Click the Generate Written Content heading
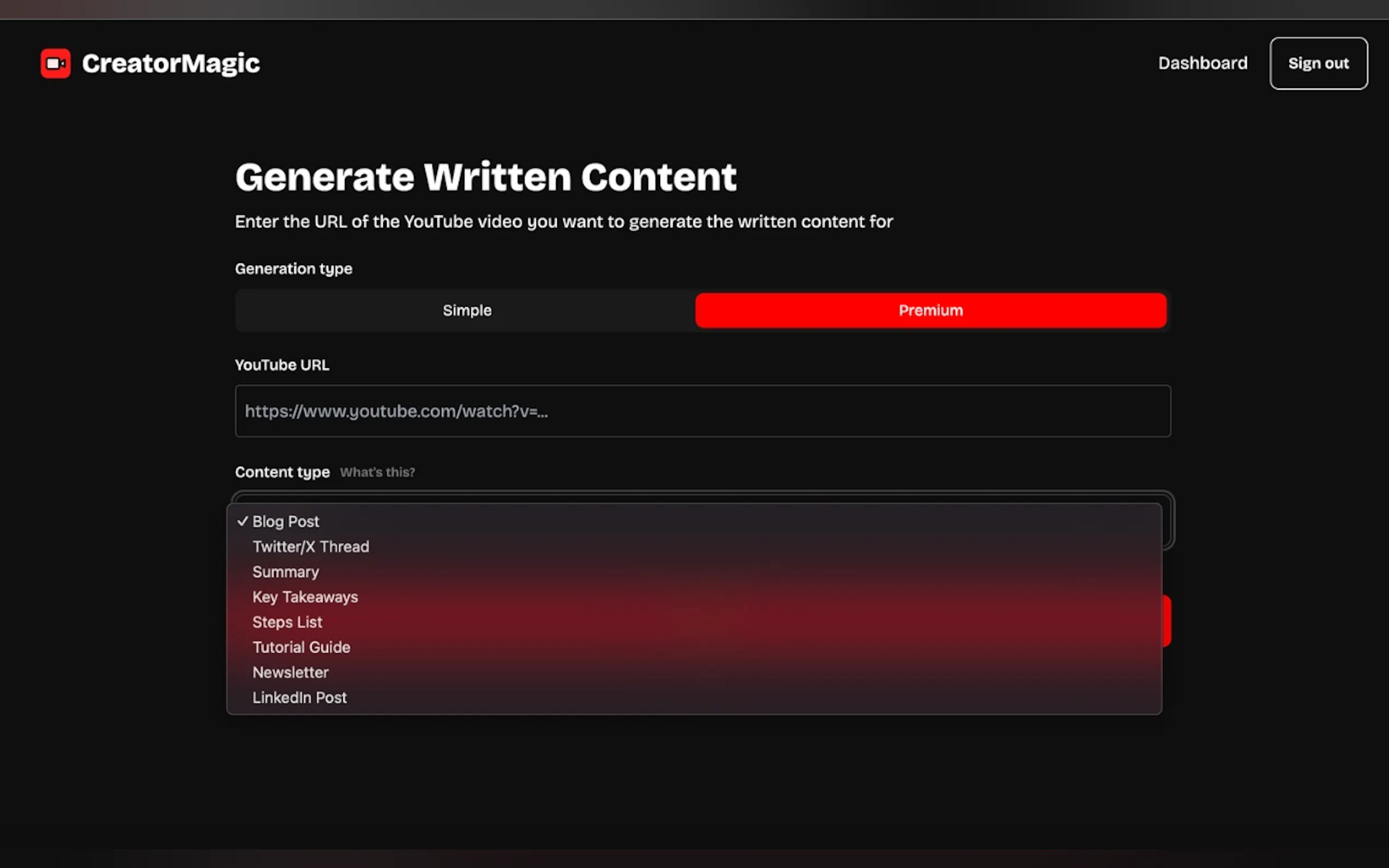 (x=485, y=177)
